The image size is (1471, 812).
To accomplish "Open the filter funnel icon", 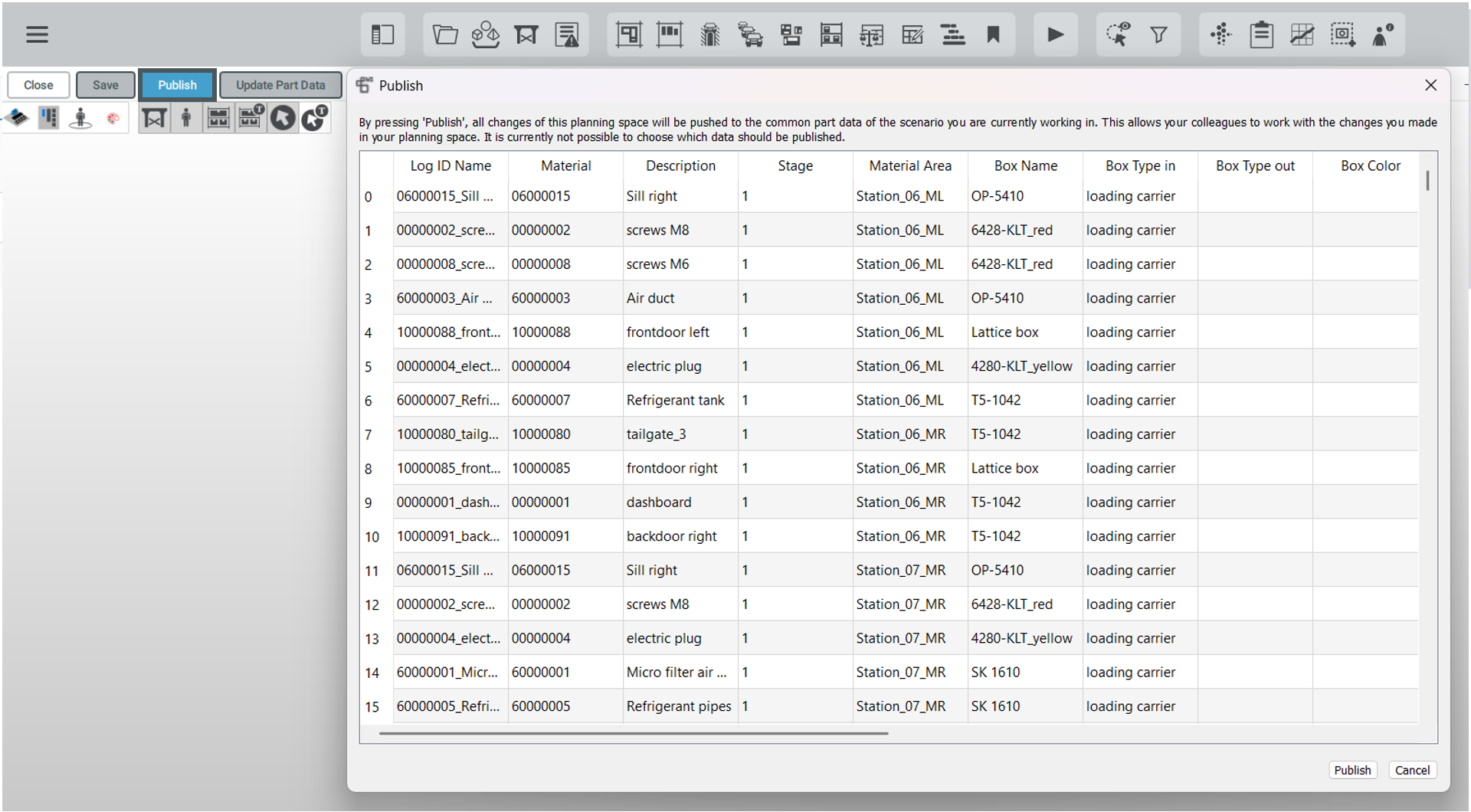I will coord(1159,34).
